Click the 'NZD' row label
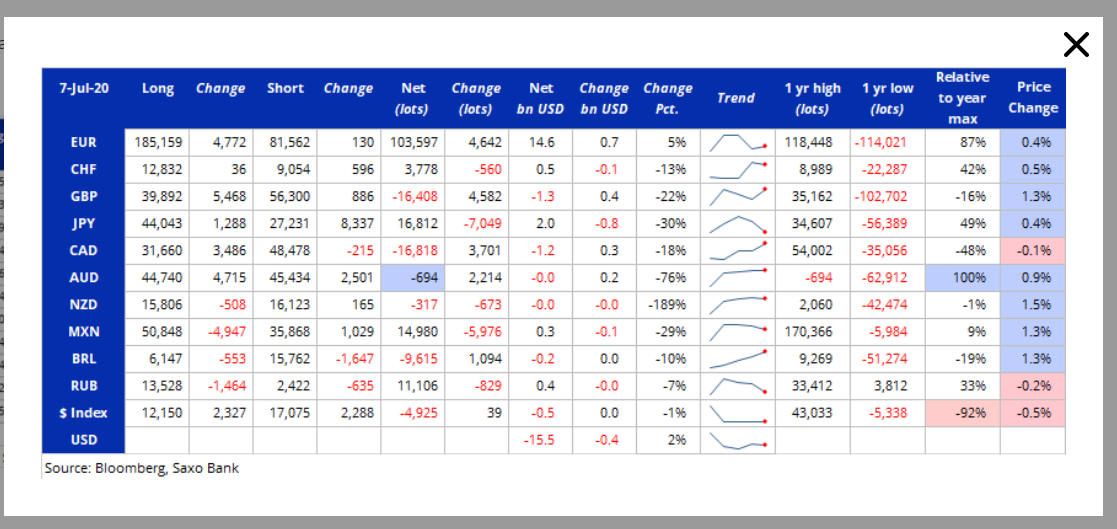This screenshot has width=1117, height=529. (x=84, y=305)
